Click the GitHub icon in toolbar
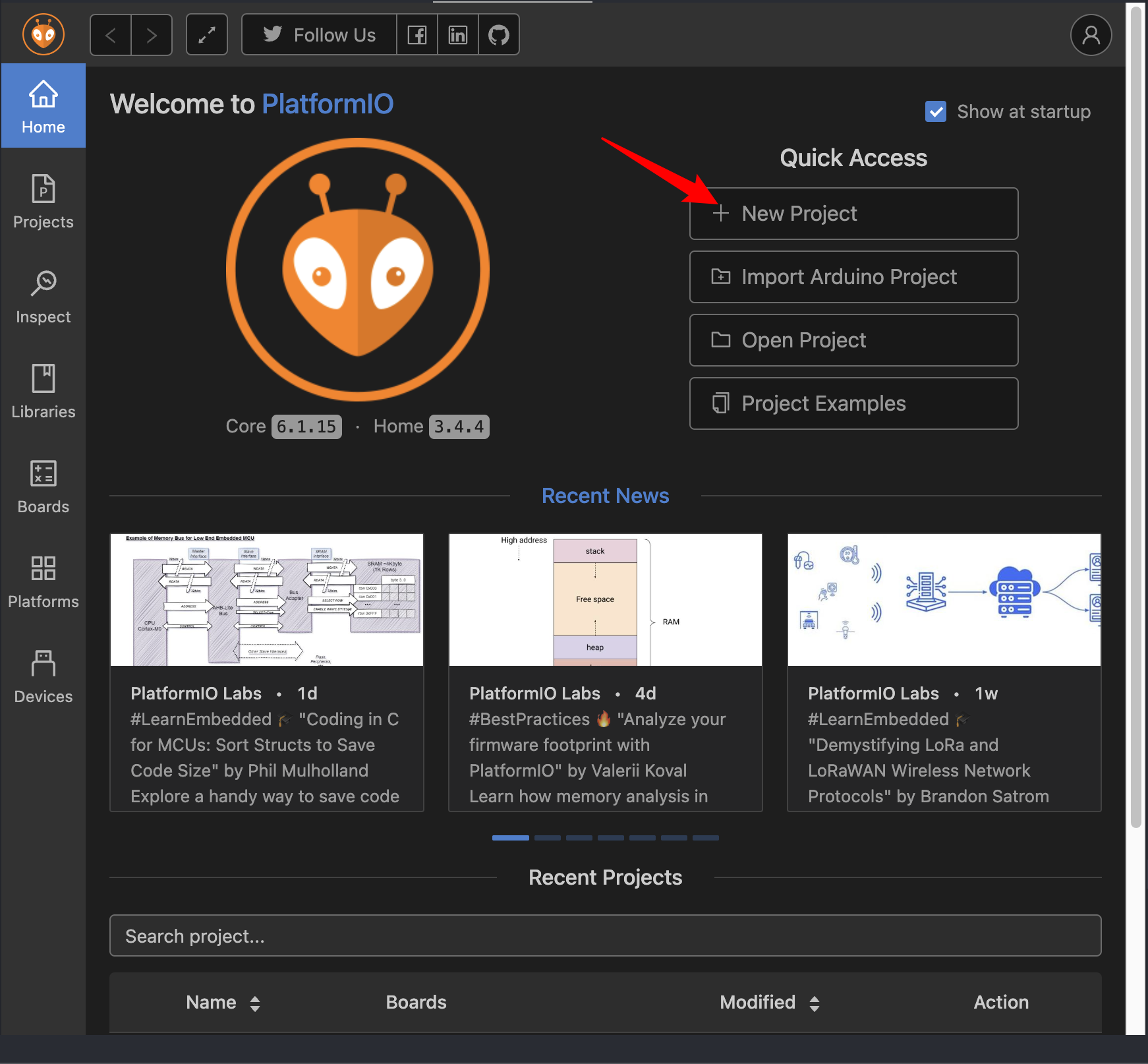Image resolution: width=1148 pixels, height=1064 pixels. 498,35
